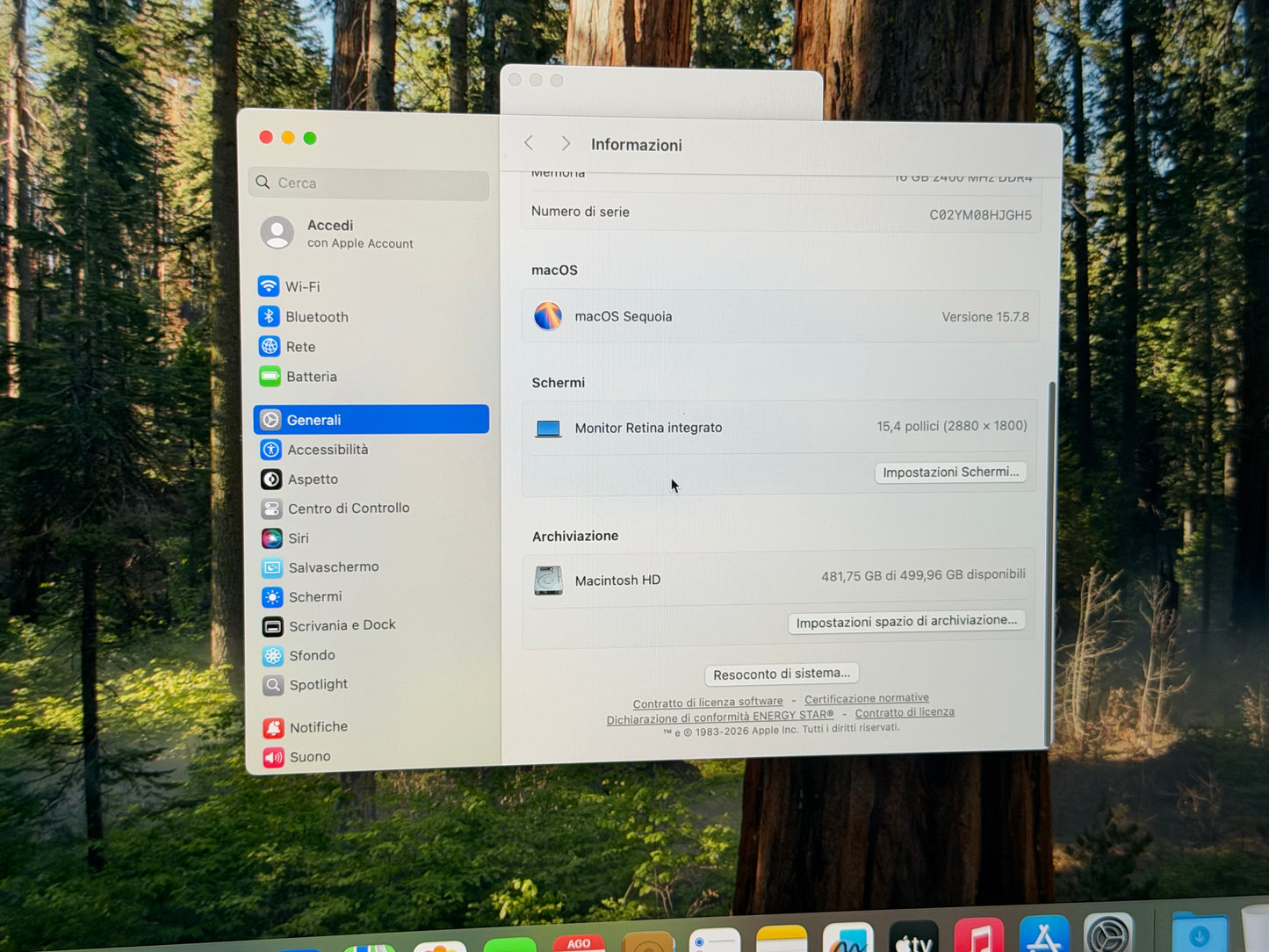Click serial number C02YM08HJGH5
The width and height of the screenshot is (1269, 952).
coord(980,215)
